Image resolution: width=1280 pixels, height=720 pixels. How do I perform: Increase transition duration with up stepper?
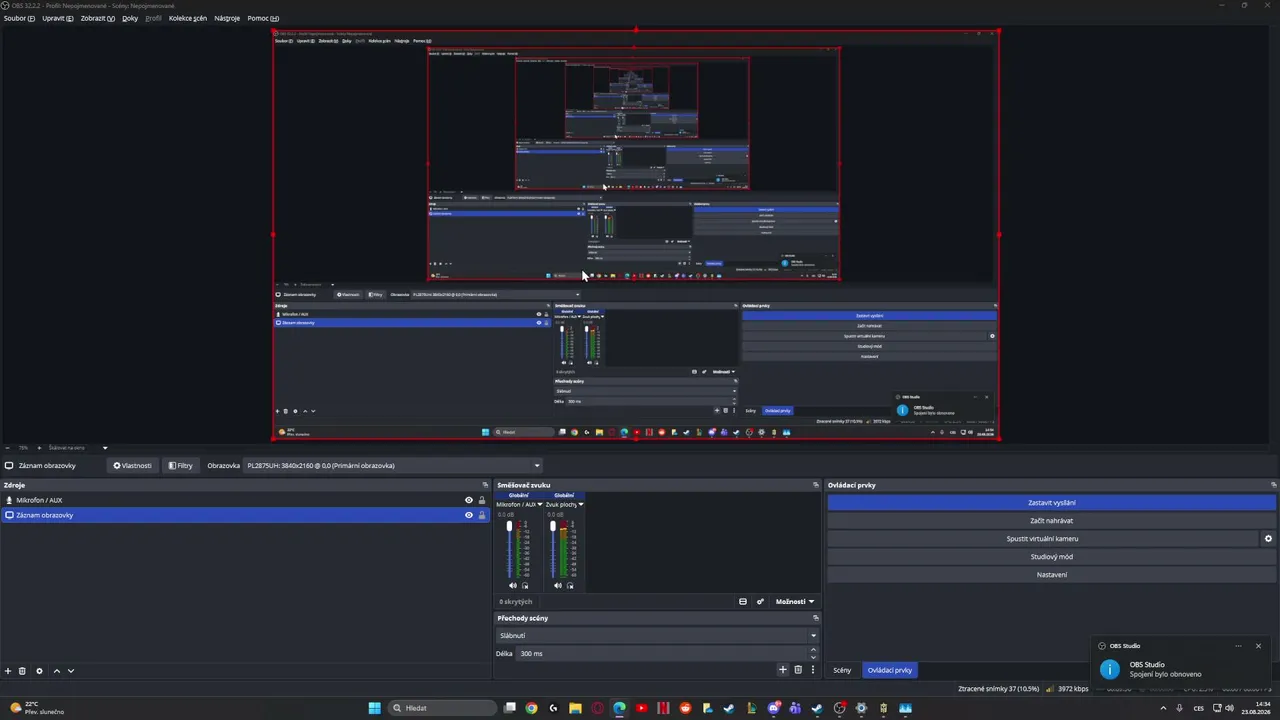tap(813, 650)
